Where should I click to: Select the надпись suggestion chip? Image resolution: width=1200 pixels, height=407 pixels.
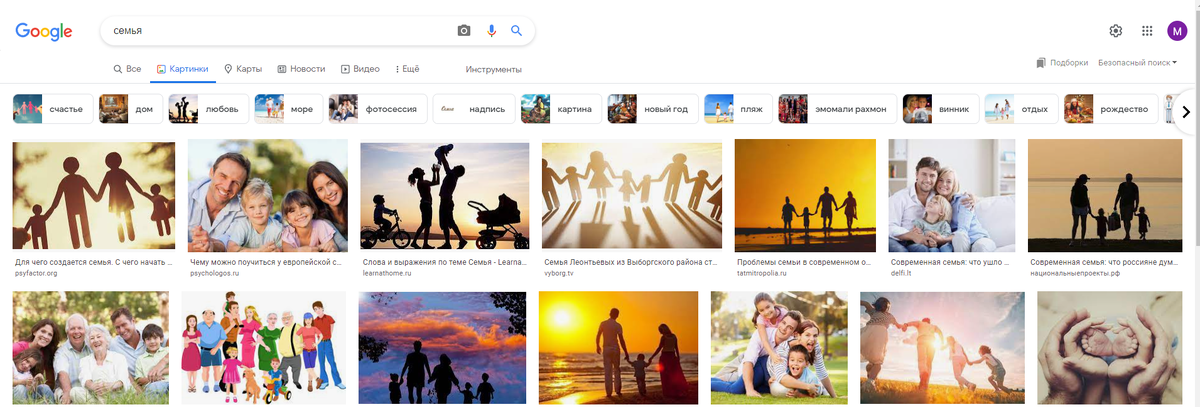474,108
